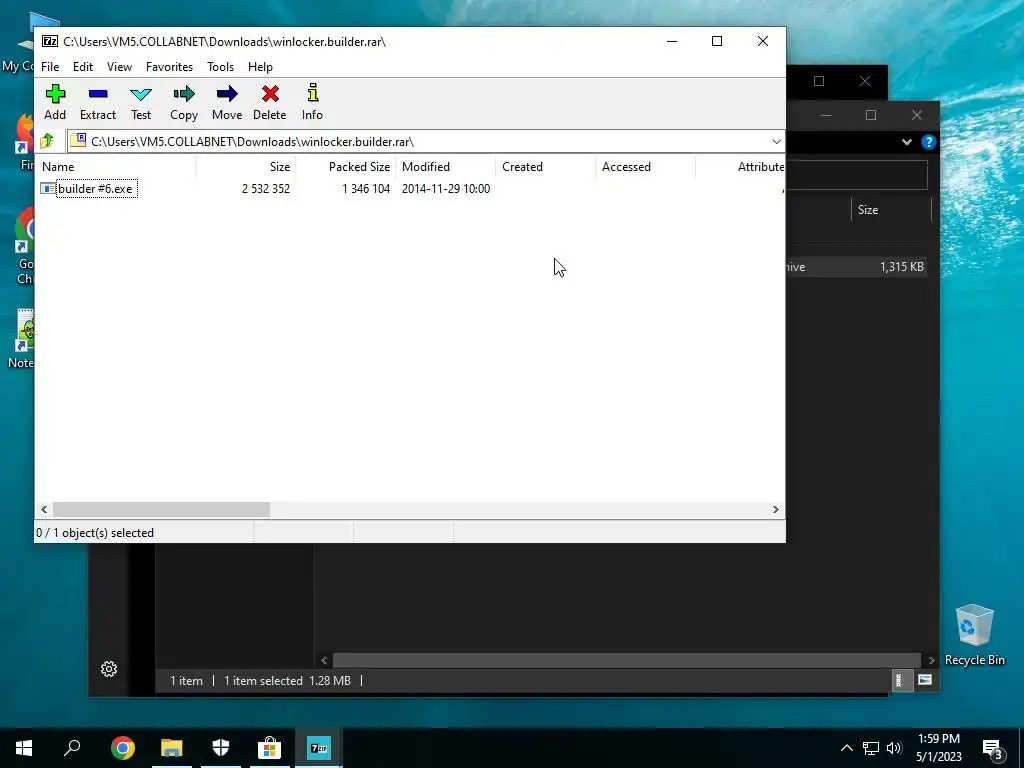Sort by the Name column header

(116, 167)
